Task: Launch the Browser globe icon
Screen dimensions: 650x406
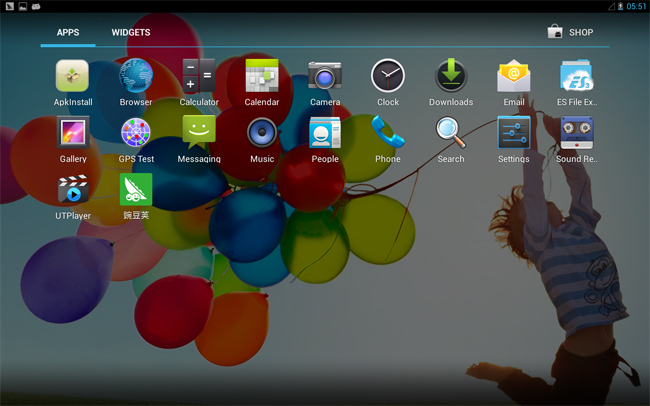Action: 136,76
